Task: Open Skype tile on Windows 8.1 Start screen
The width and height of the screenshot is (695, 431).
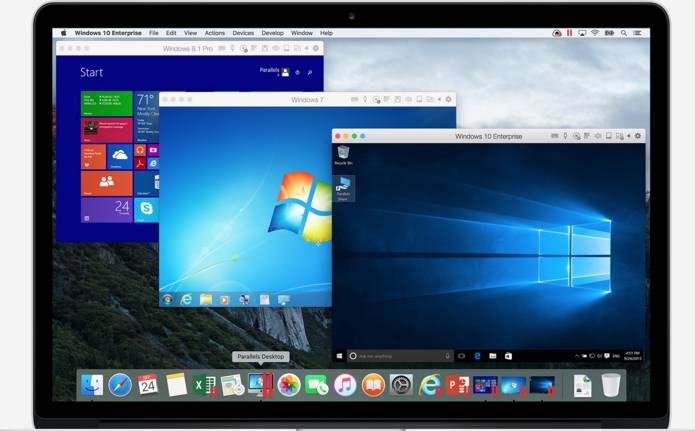Action: point(146,210)
